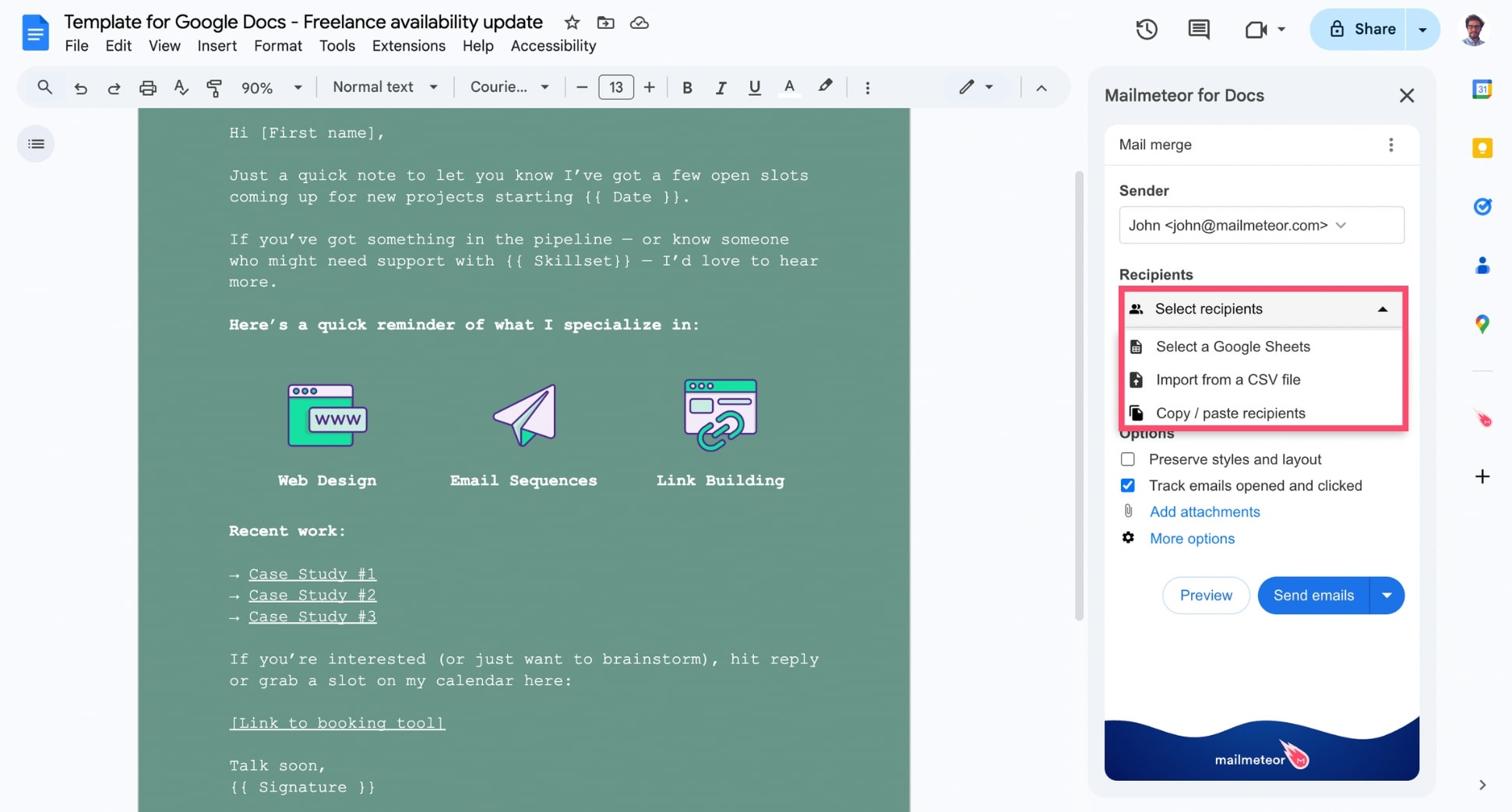Open the highlight color picker
1512x812 pixels.
click(x=825, y=86)
